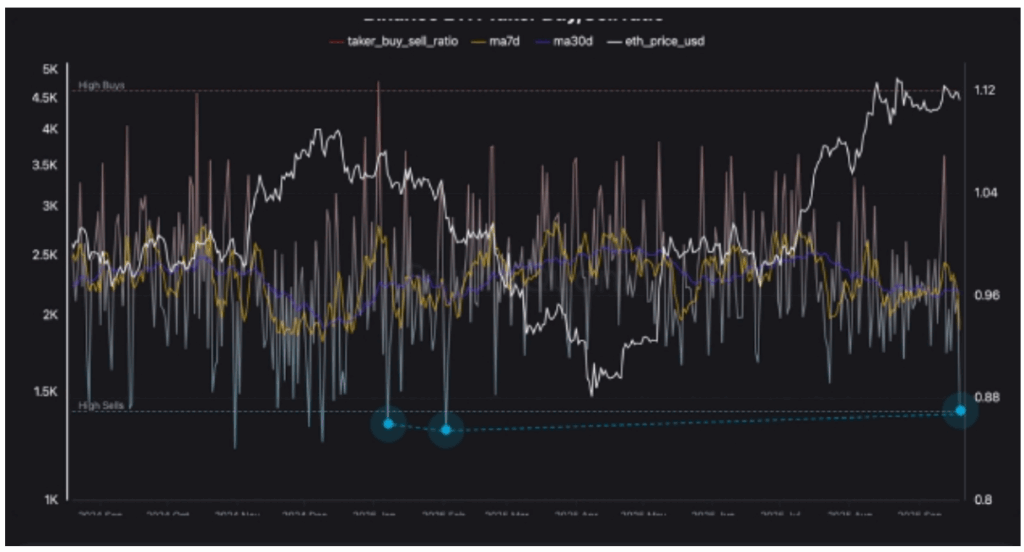Click the "High Sells" threshold label

[x=101, y=406]
